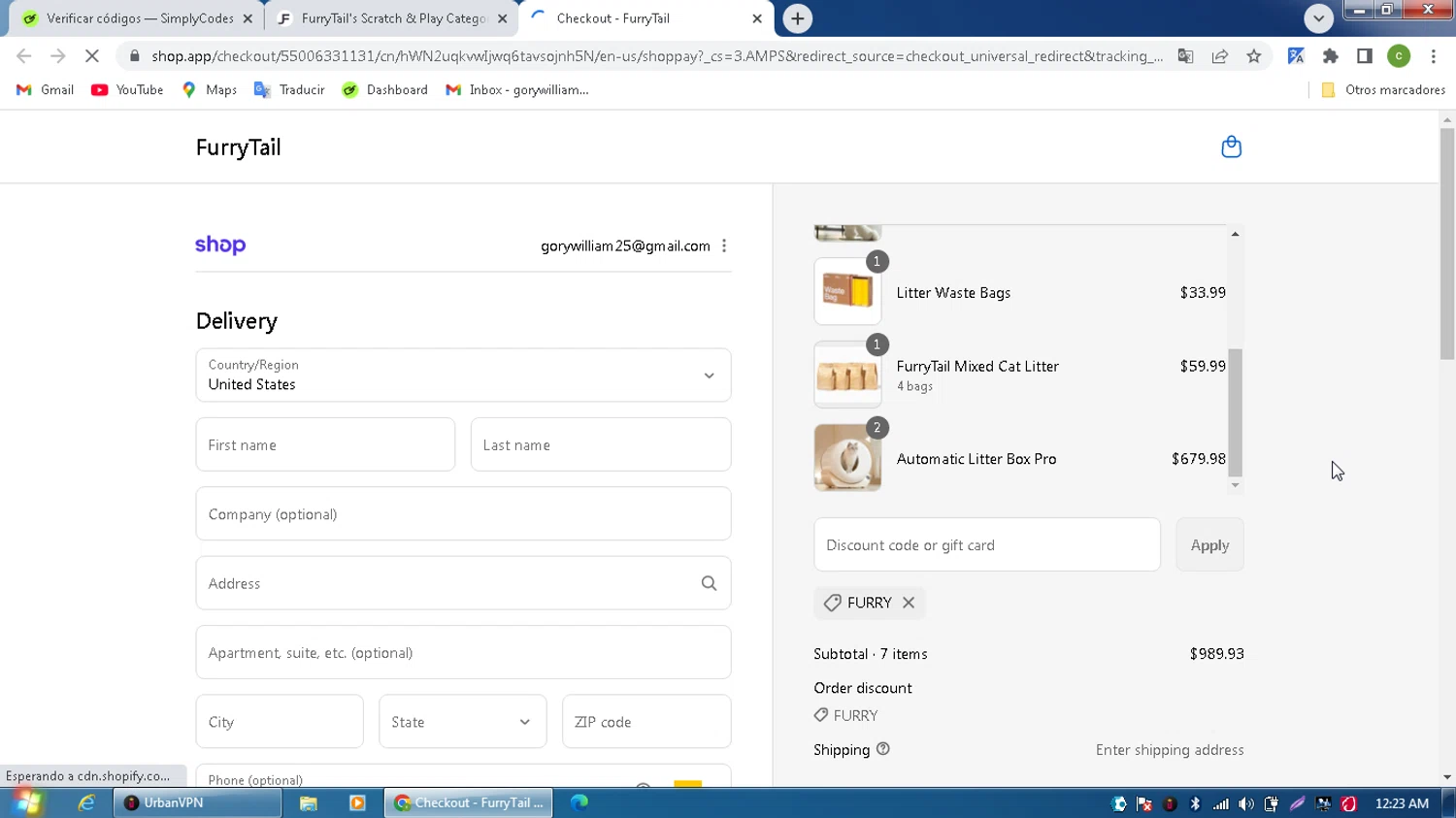Click the FurryTail store title
This screenshot has height=818, width=1456.
click(238, 147)
